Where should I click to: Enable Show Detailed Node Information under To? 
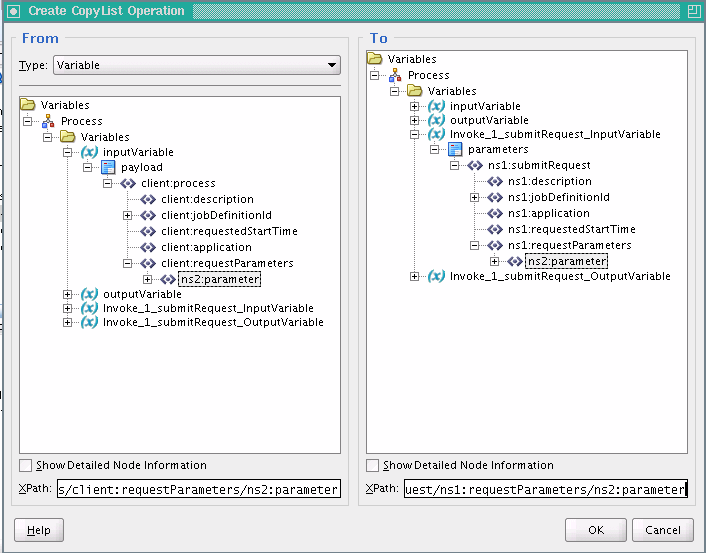click(x=372, y=465)
